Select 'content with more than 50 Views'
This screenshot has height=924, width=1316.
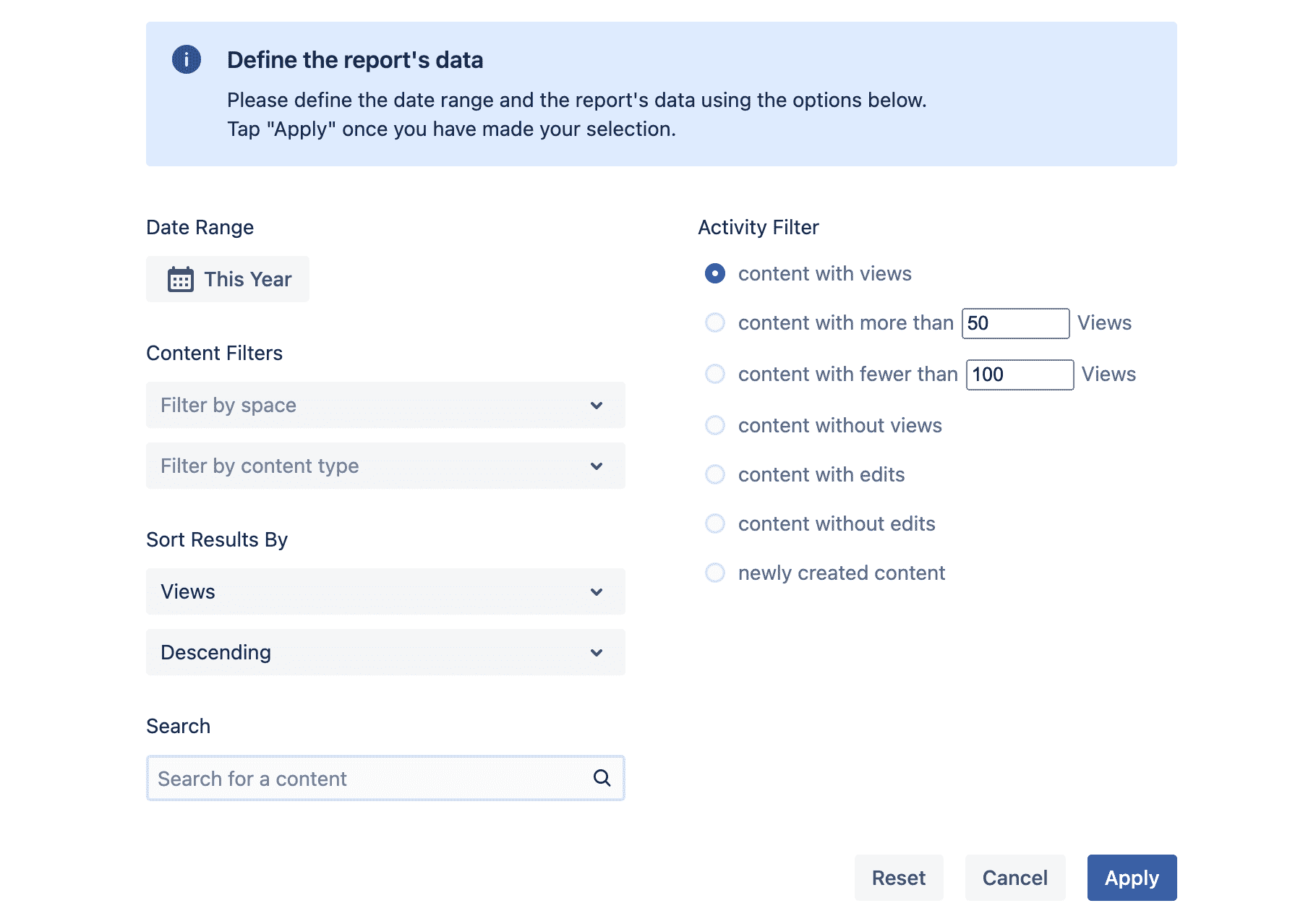coord(714,322)
